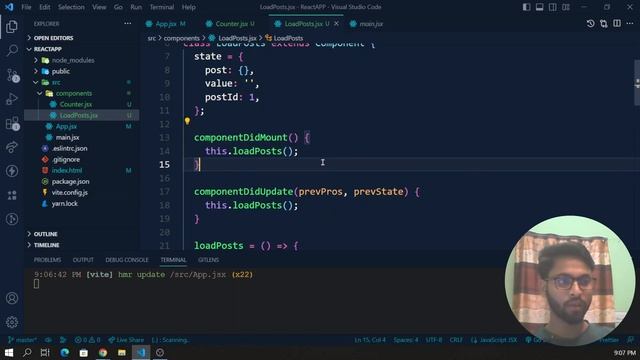Switch to the App.jsx editor tab
This screenshot has width=640, height=360.
[166, 24]
